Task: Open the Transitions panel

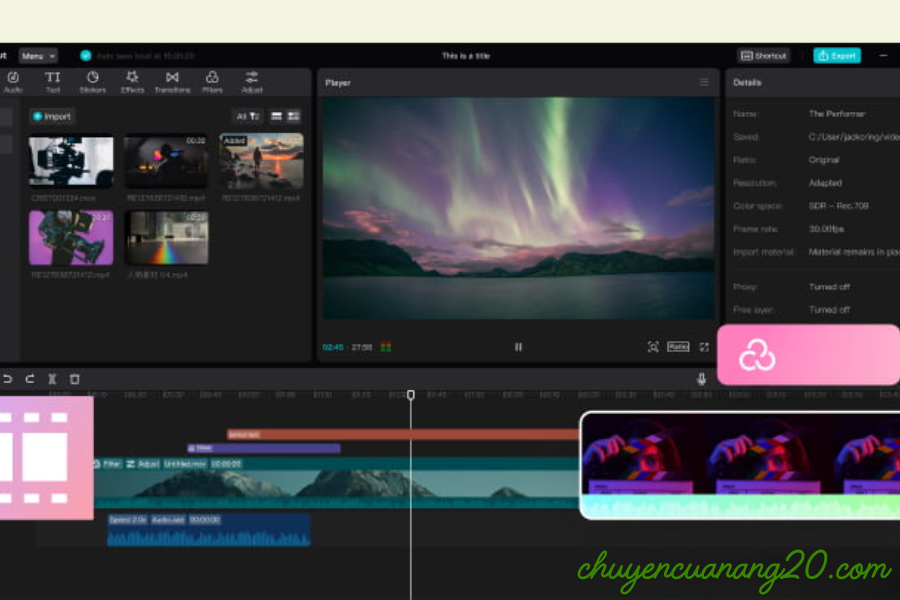Action: tap(172, 81)
